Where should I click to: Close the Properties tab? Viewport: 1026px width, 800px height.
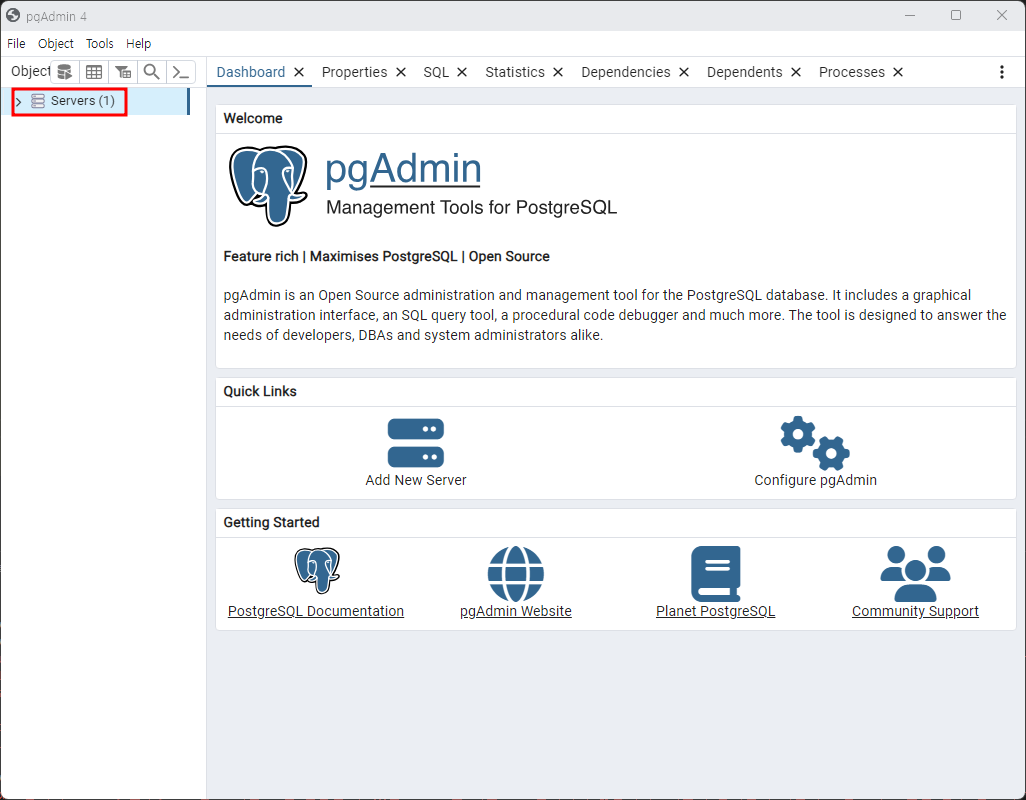pos(401,72)
